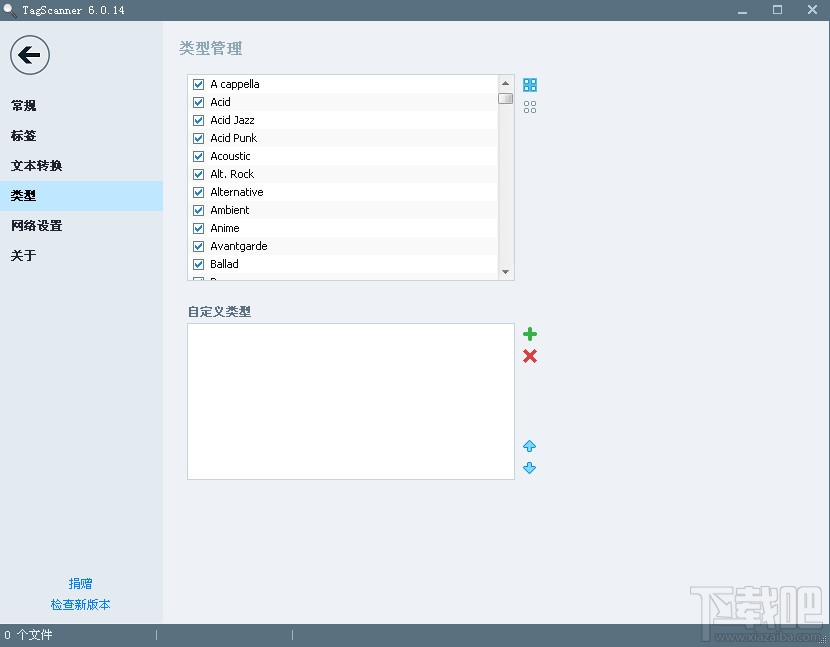The image size is (830, 647).
Task: Click the 捐赠 donate link
Action: [79, 583]
